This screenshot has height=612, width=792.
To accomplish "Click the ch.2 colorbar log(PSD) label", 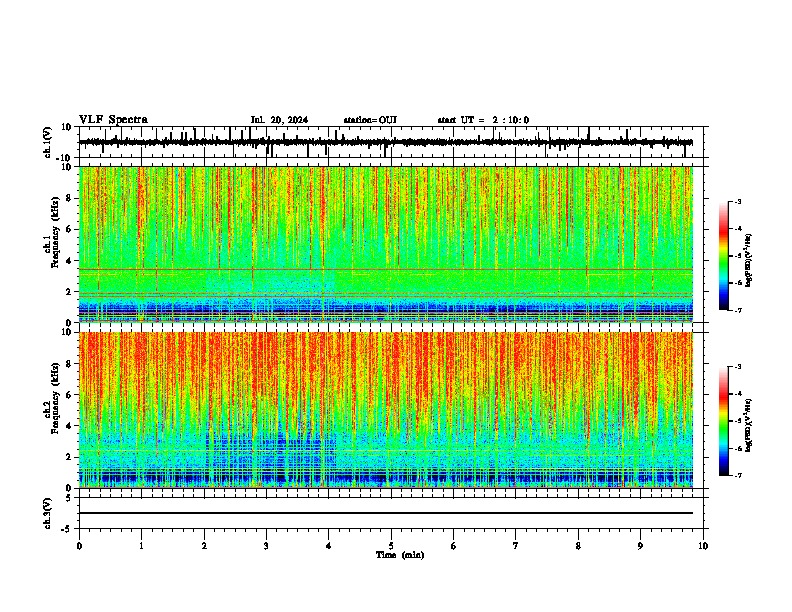I will [748, 426].
